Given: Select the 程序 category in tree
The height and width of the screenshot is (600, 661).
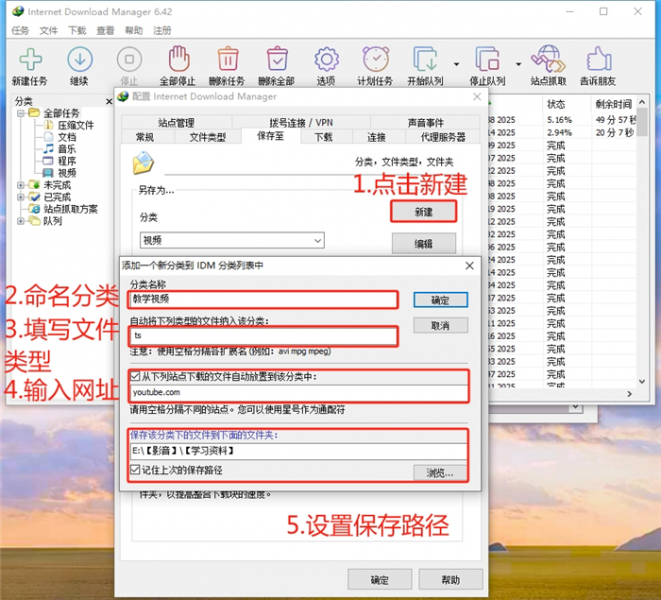Looking at the screenshot, I should point(67,161).
